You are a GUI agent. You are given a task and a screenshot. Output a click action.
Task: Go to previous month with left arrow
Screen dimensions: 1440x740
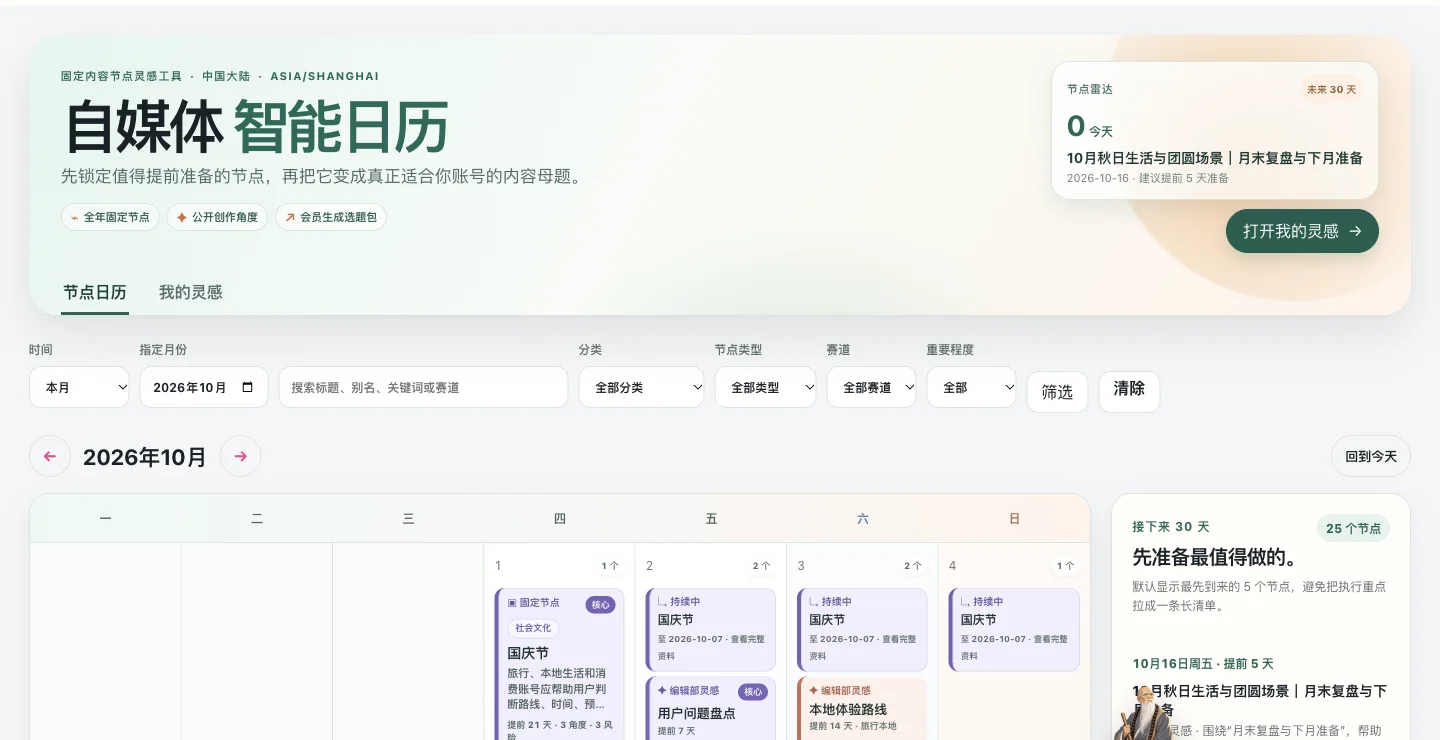50,456
